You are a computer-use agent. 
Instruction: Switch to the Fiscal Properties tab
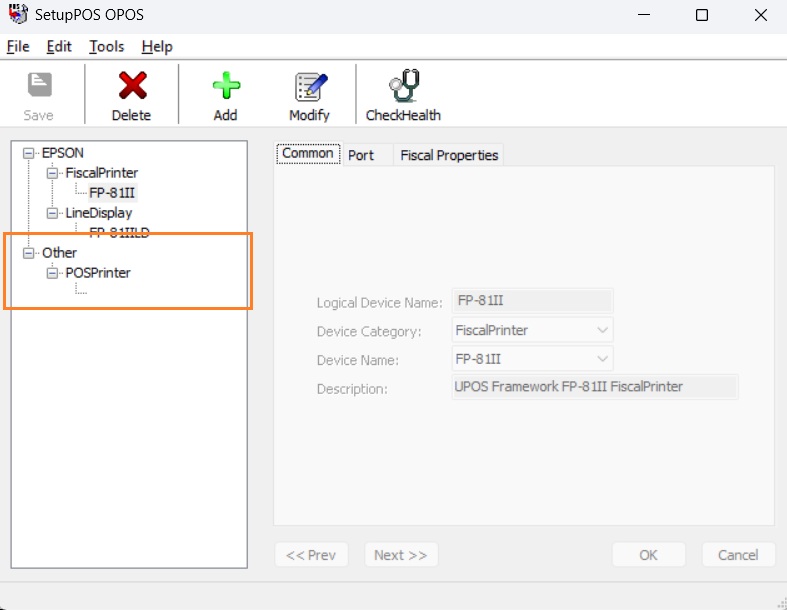point(449,155)
